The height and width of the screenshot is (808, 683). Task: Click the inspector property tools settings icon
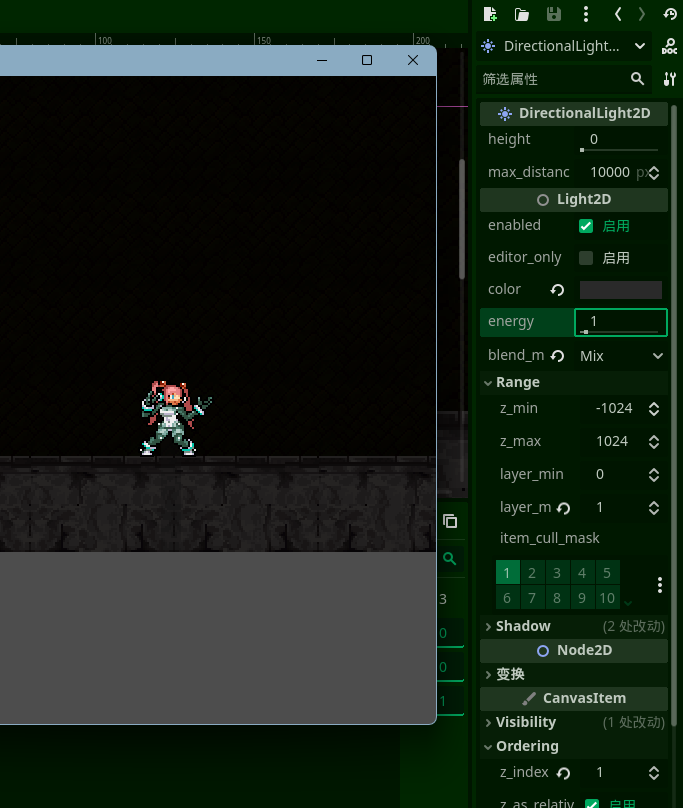669,79
